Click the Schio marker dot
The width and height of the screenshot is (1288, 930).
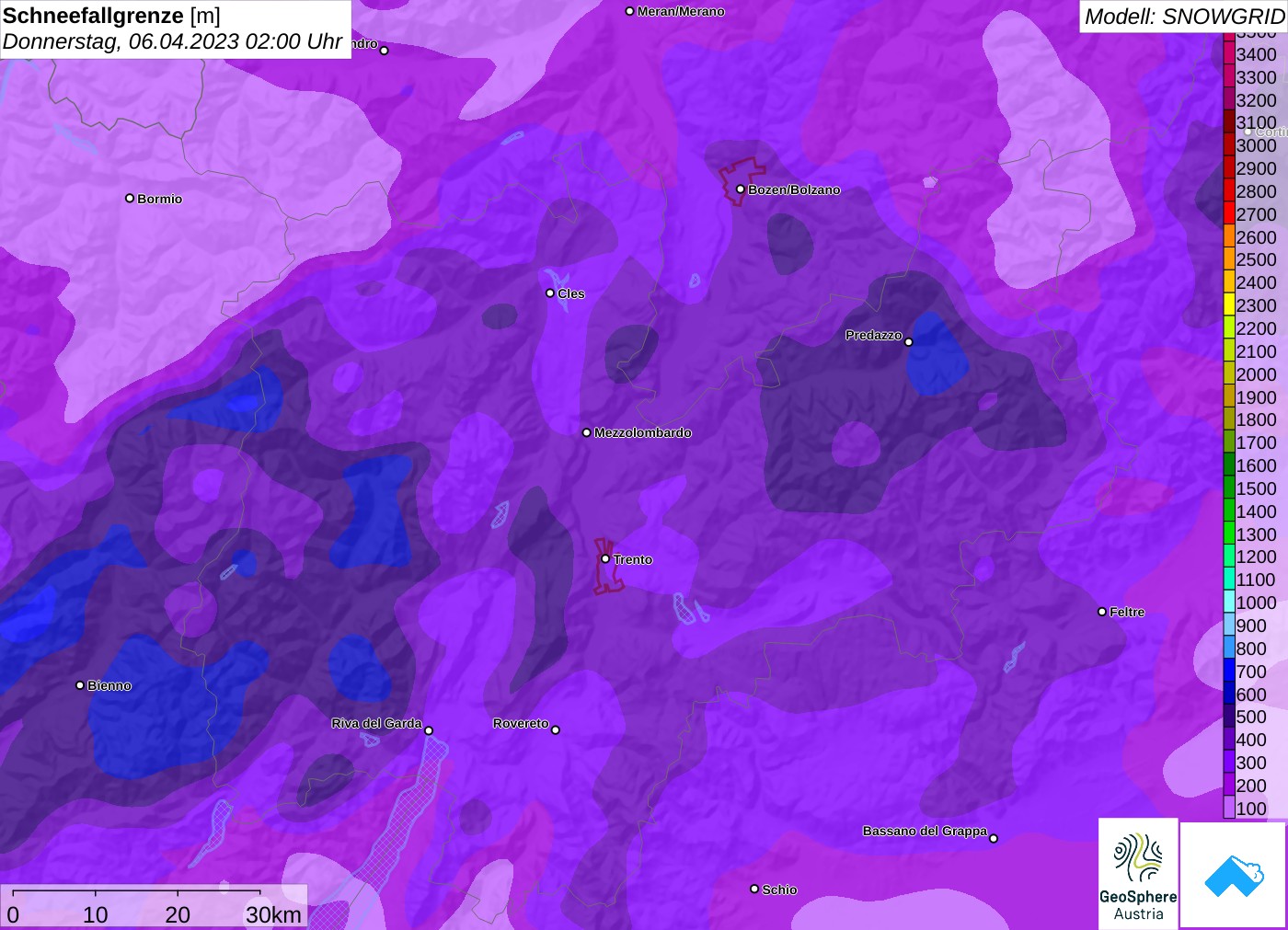pos(754,889)
